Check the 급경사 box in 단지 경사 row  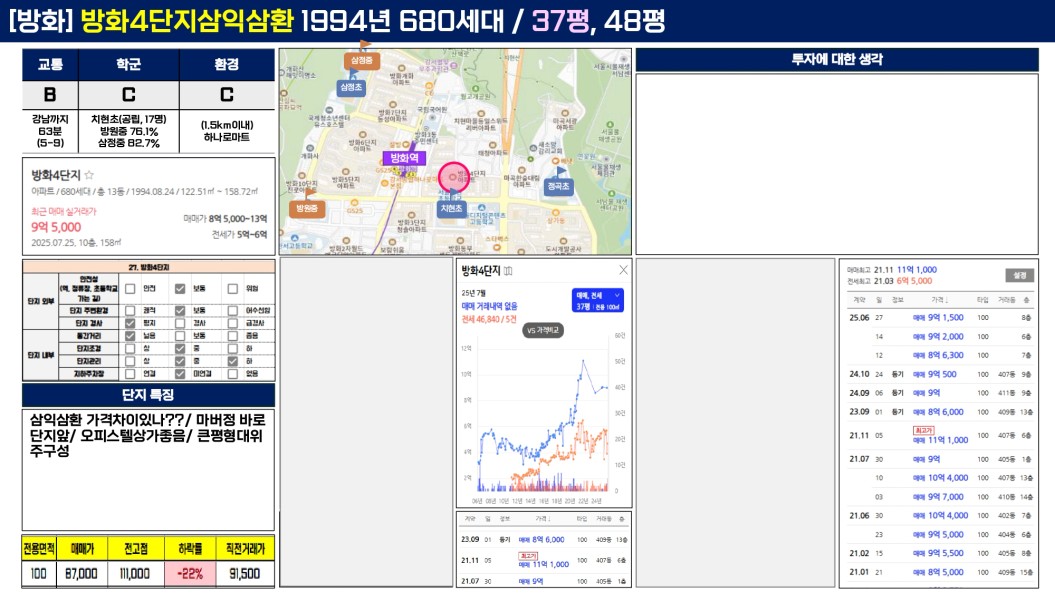(x=232, y=323)
